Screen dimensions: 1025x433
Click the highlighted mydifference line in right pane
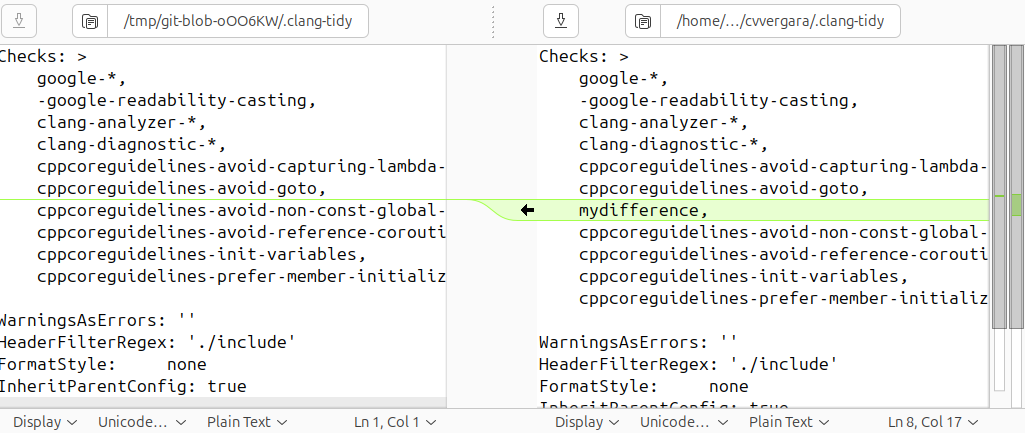click(x=642, y=210)
